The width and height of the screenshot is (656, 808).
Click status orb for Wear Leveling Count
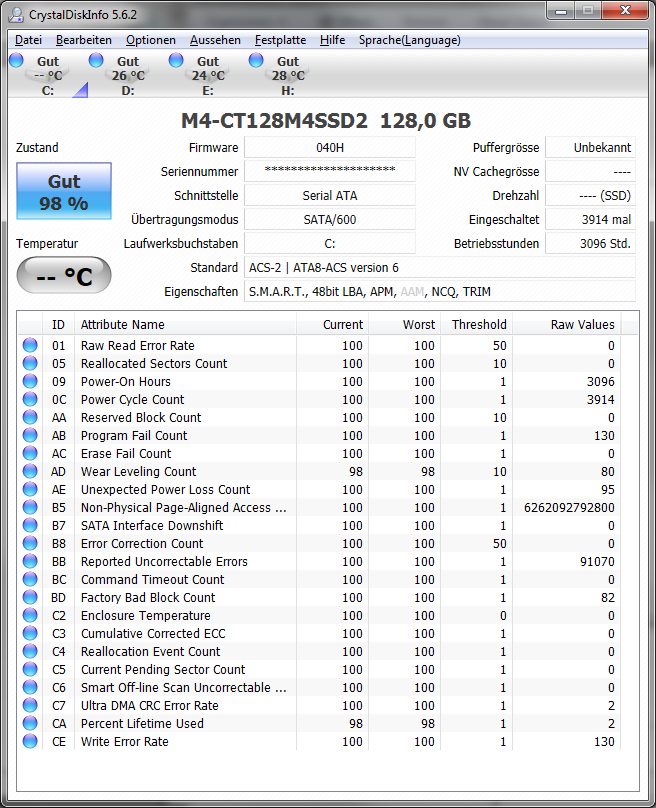pyautogui.click(x=30, y=471)
